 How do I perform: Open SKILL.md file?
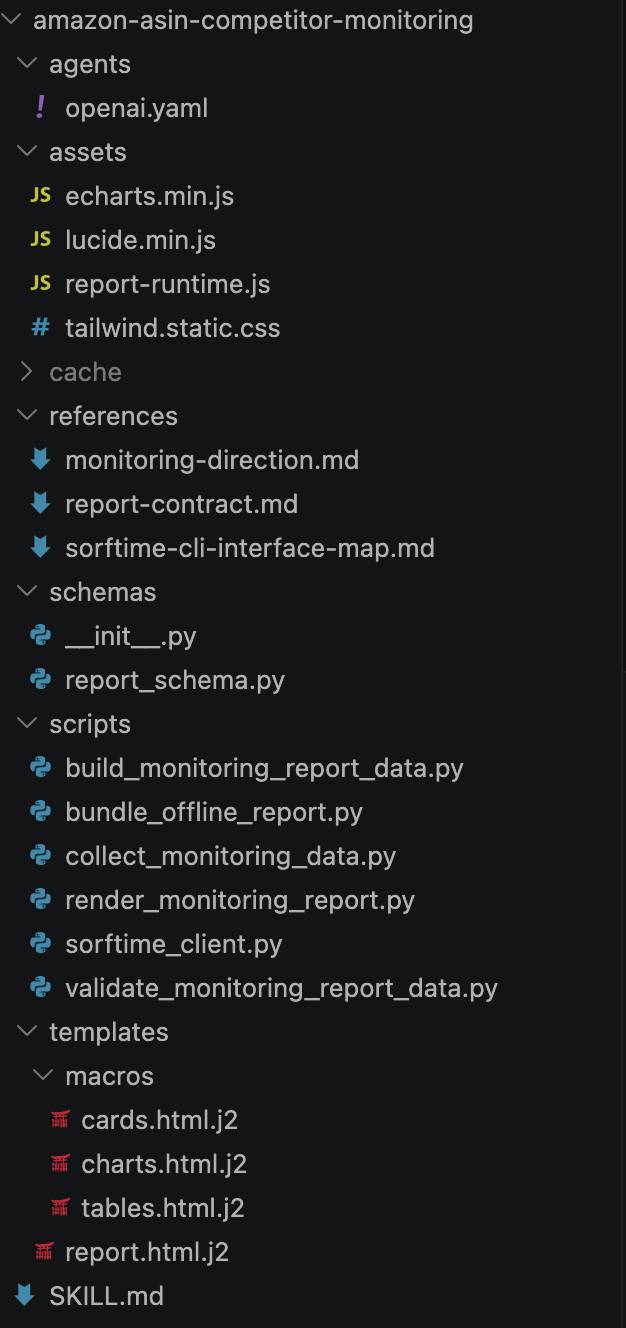tap(107, 1296)
